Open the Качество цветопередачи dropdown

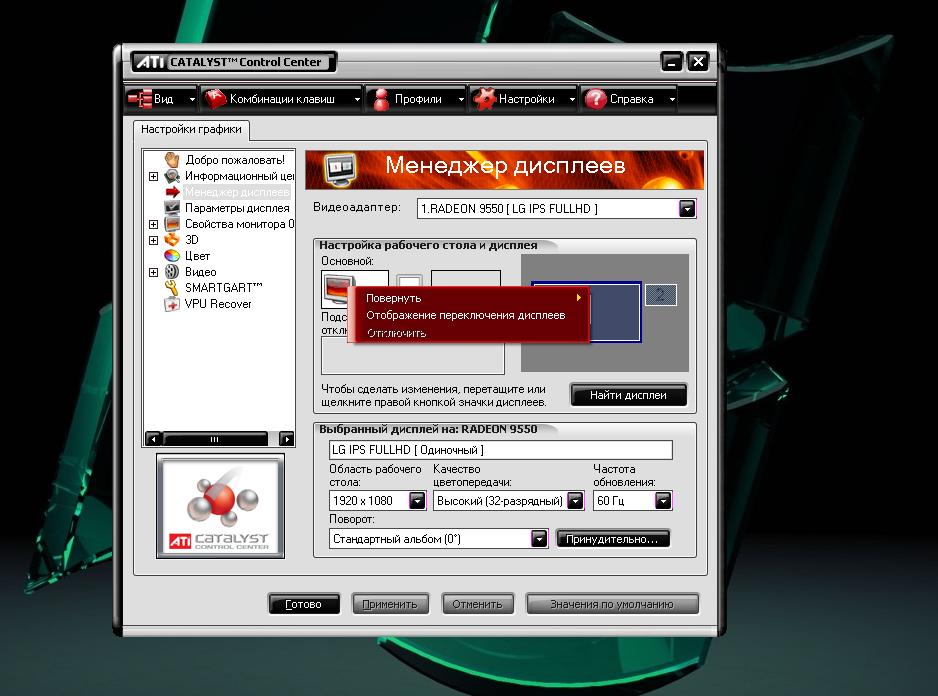coord(575,500)
